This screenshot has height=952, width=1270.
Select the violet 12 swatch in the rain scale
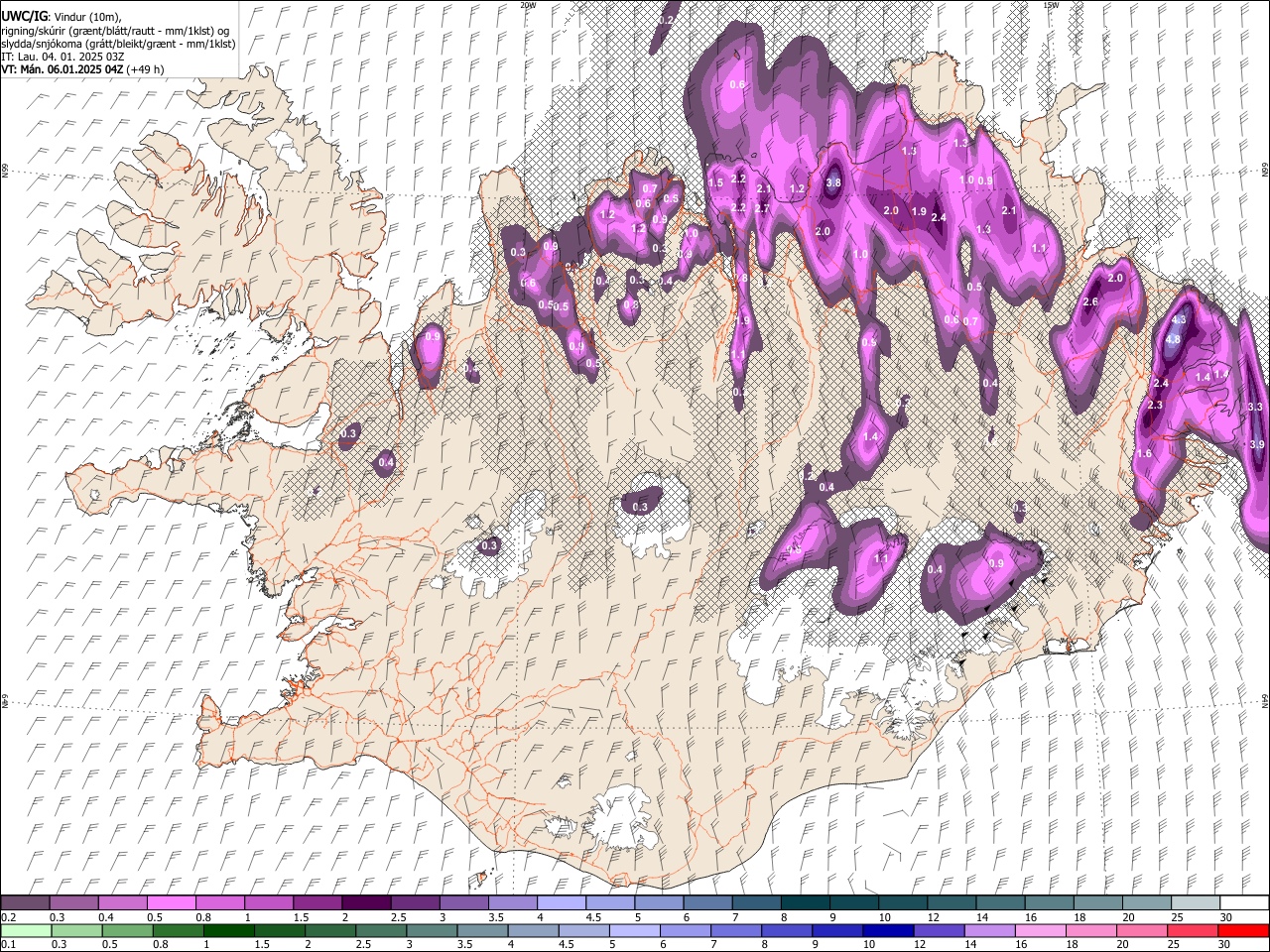(939, 930)
